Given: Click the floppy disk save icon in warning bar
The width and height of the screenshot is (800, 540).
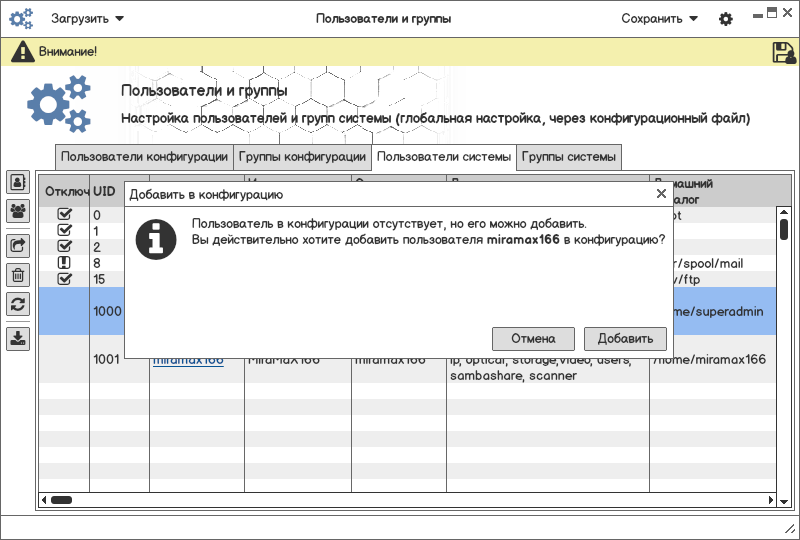Looking at the screenshot, I should [x=783, y=53].
